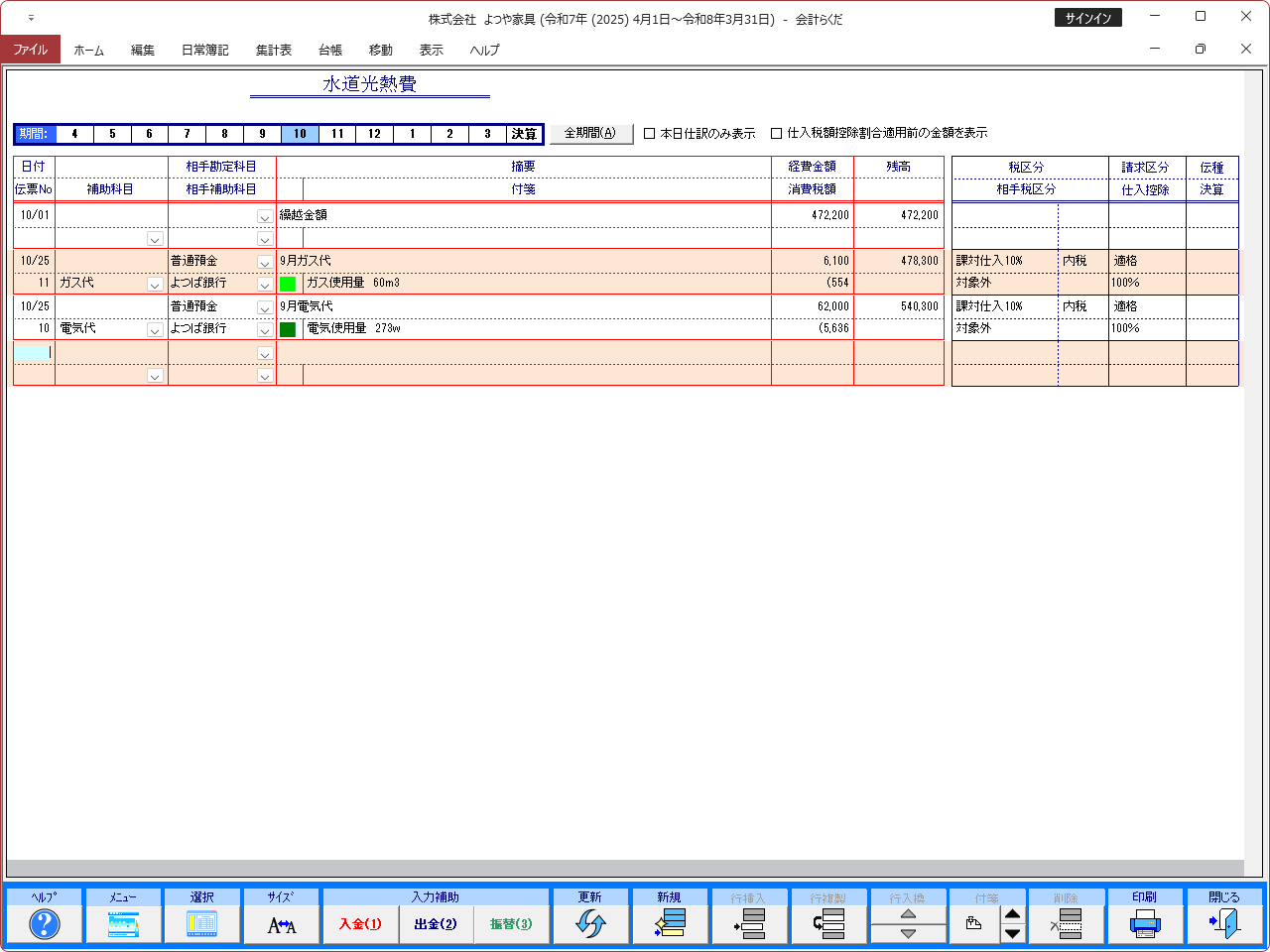Viewport: 1270px width, 952px height.
Task: Click the 全期間(A) button
Action: coord(590,133)
